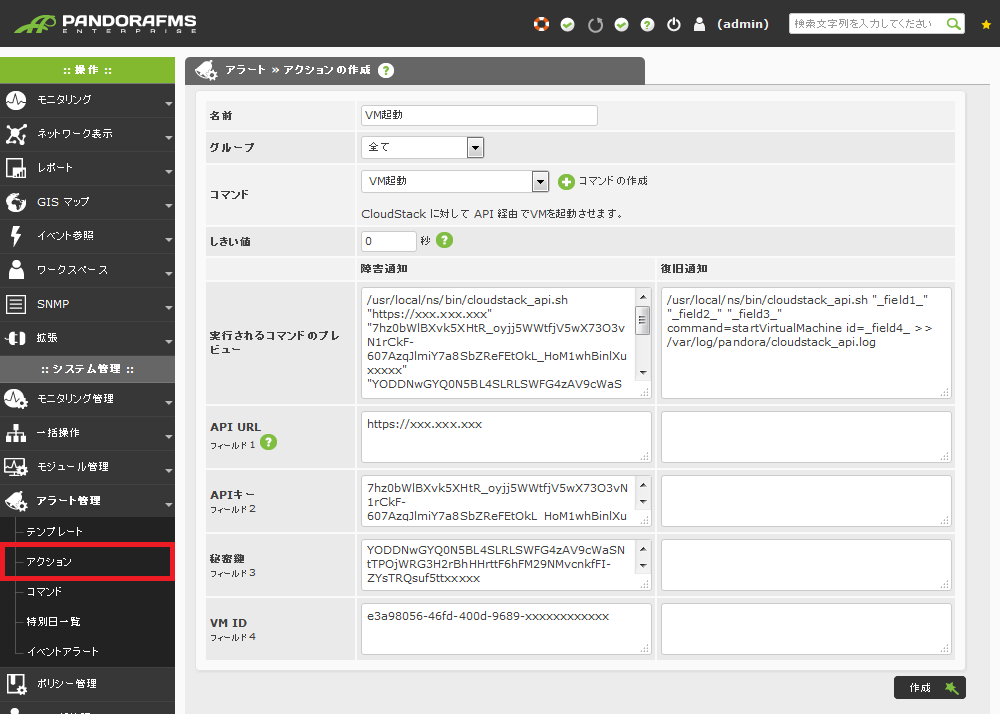Collapse the アラート管理 menu arrow
The image size is (1000, 714).
[x=168, y=504]
